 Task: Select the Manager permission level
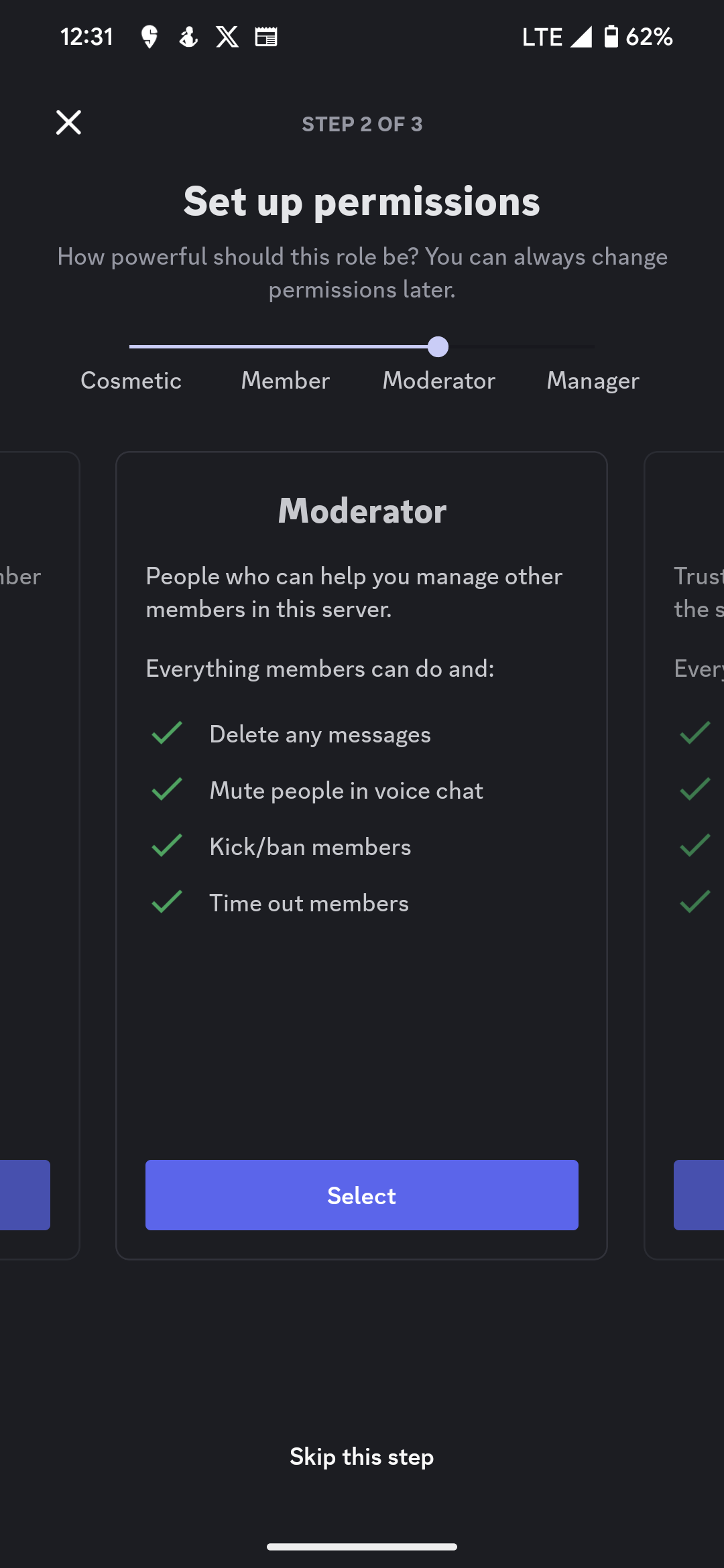click(593, 380)
